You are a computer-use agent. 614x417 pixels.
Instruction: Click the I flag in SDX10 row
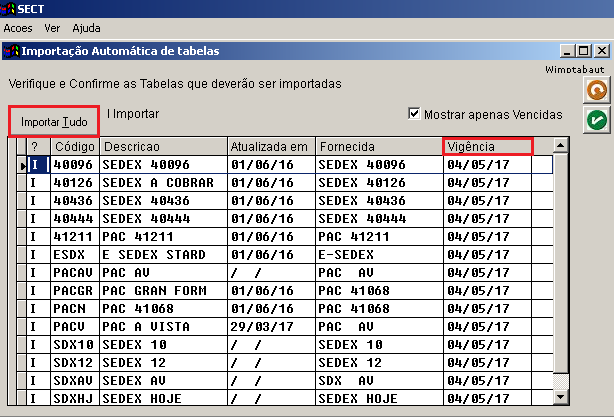38,345
